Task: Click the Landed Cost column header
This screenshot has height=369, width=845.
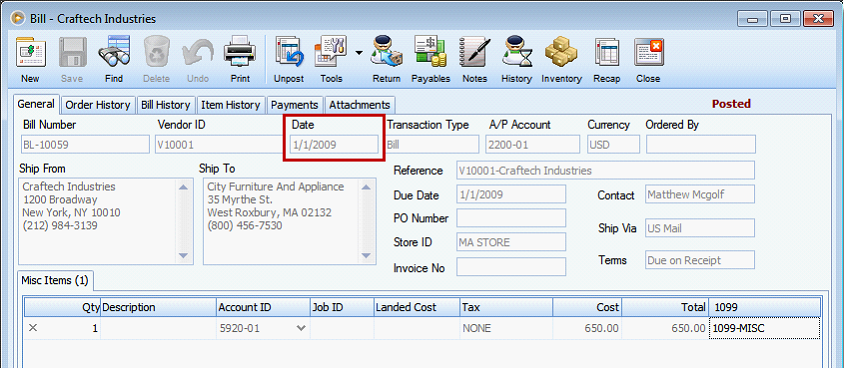Action: point(417,308)
